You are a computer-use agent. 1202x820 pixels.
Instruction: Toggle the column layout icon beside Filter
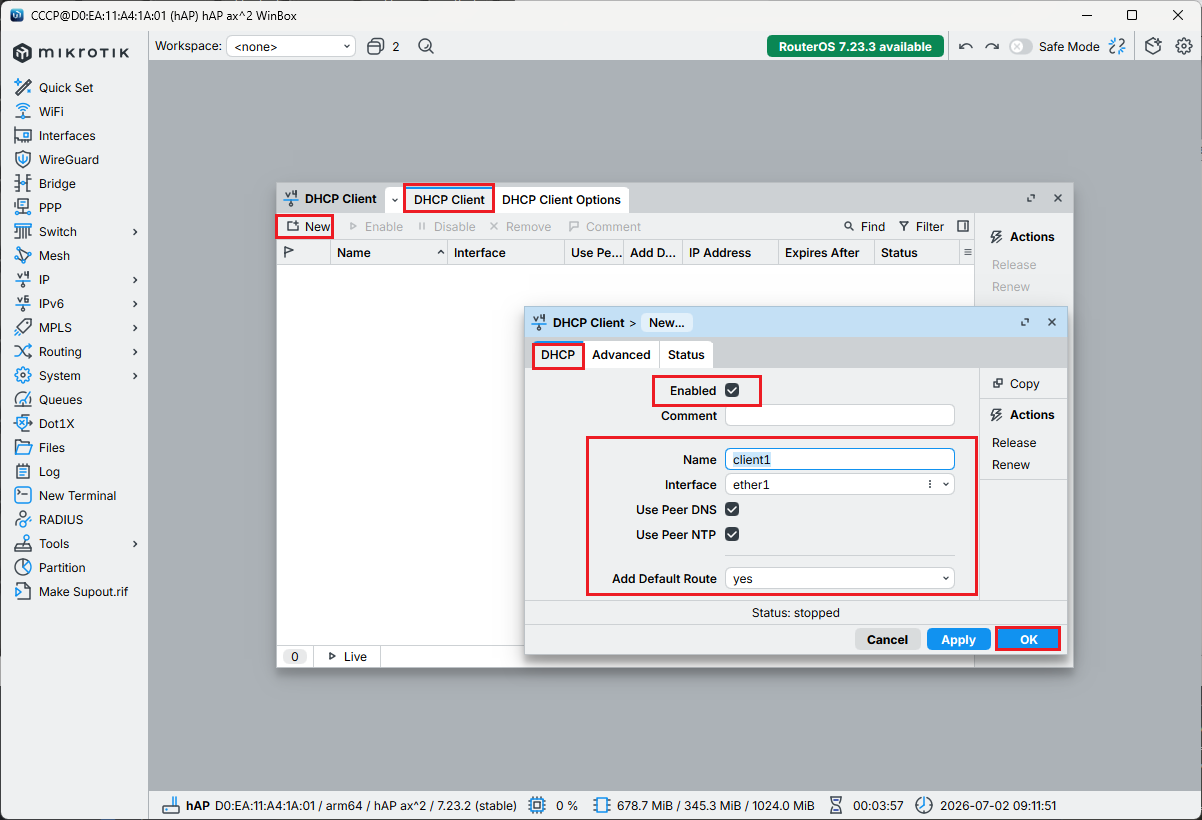coord(963,226)
